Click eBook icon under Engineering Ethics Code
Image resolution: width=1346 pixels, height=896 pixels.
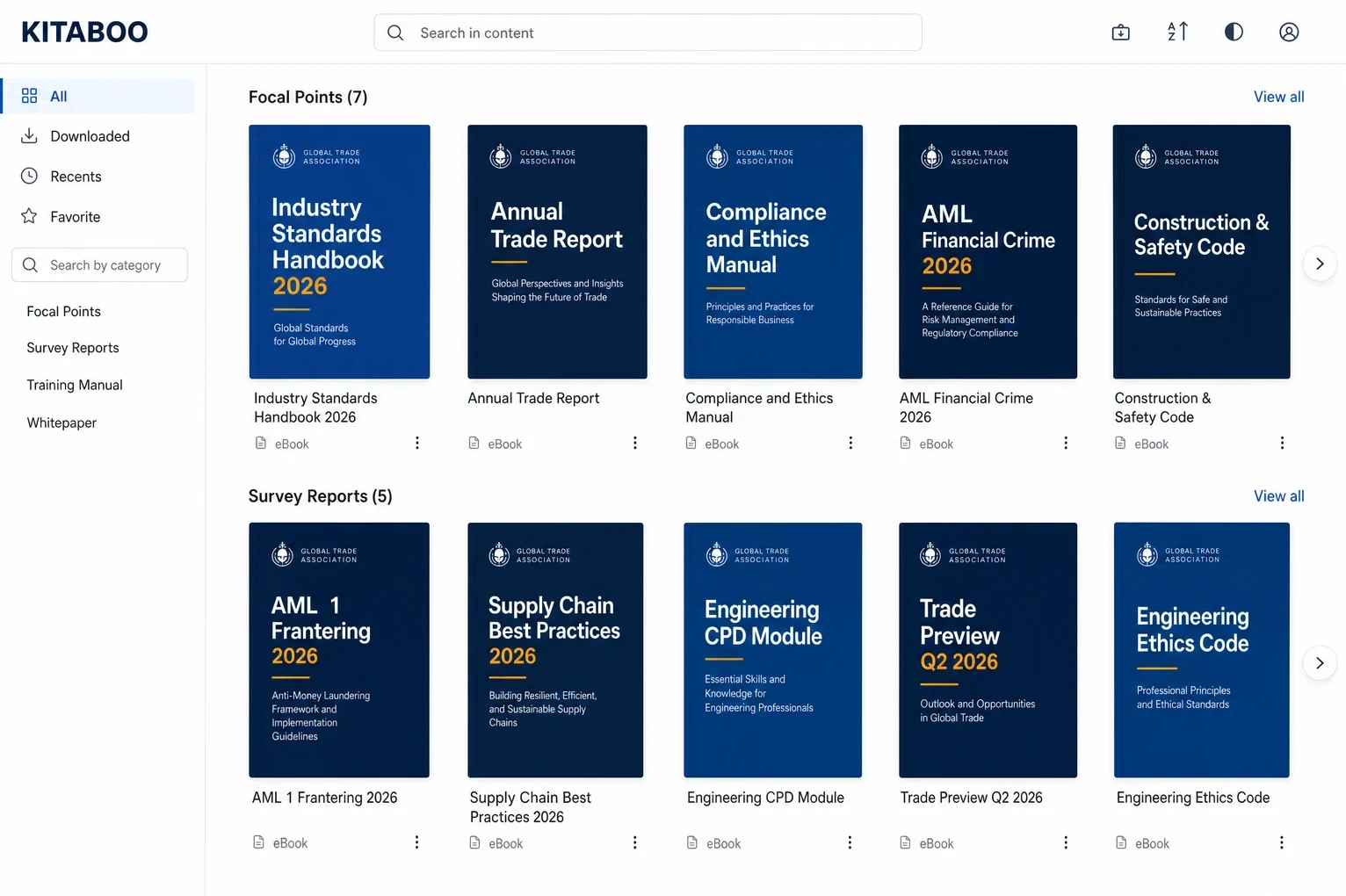1121,842
